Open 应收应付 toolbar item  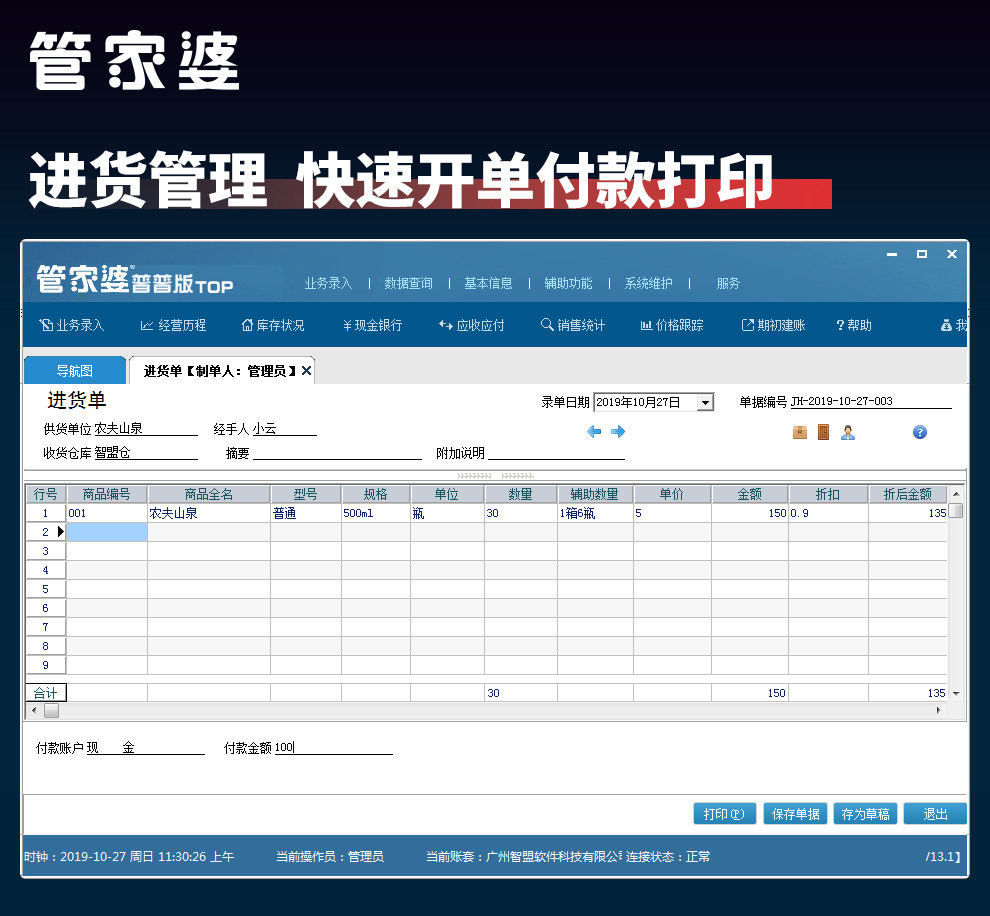472,325
